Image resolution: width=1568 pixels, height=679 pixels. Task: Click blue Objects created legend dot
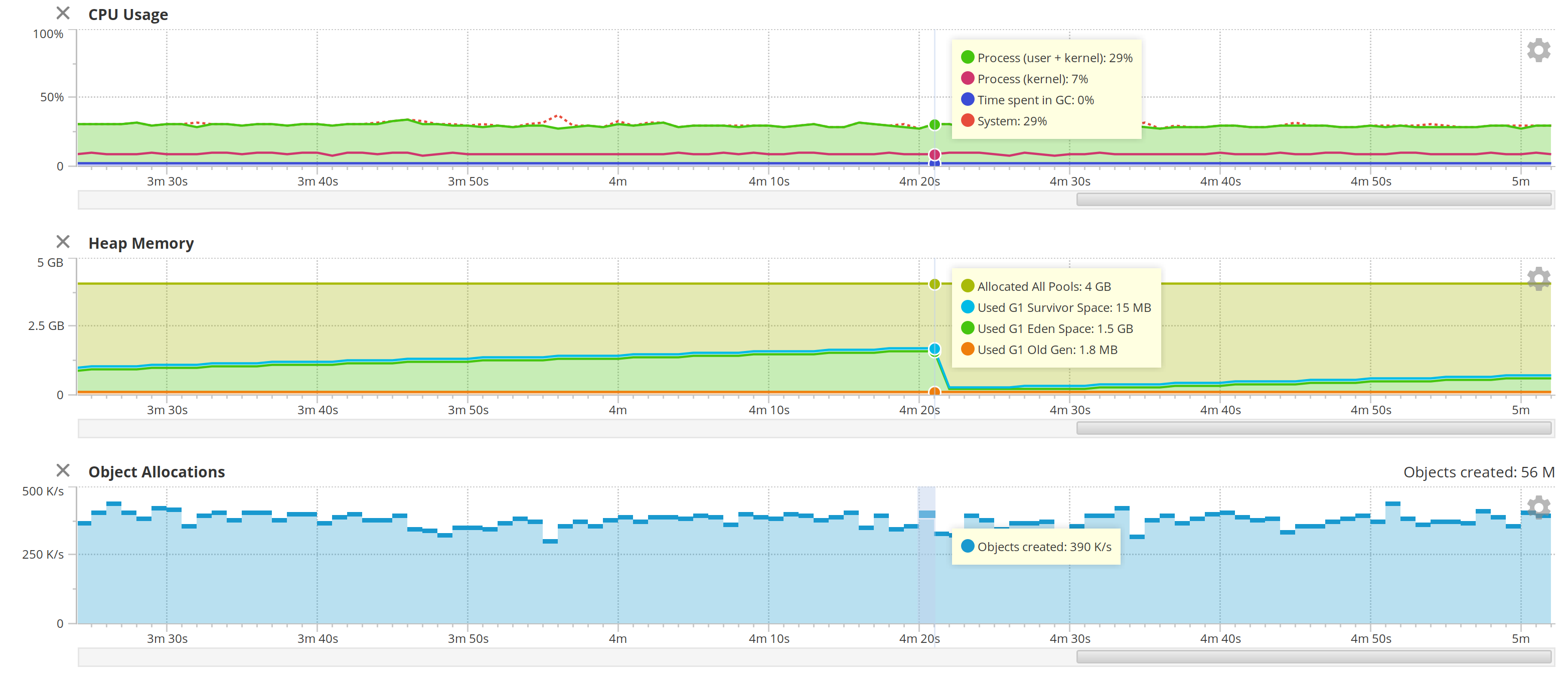[967, 547]
